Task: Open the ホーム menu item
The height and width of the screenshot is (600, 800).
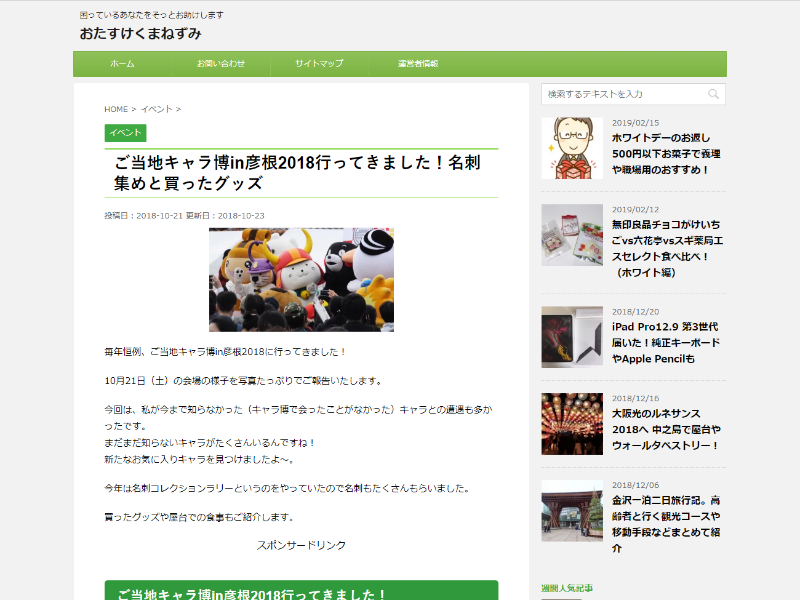Action: click(x=122, y=64)
